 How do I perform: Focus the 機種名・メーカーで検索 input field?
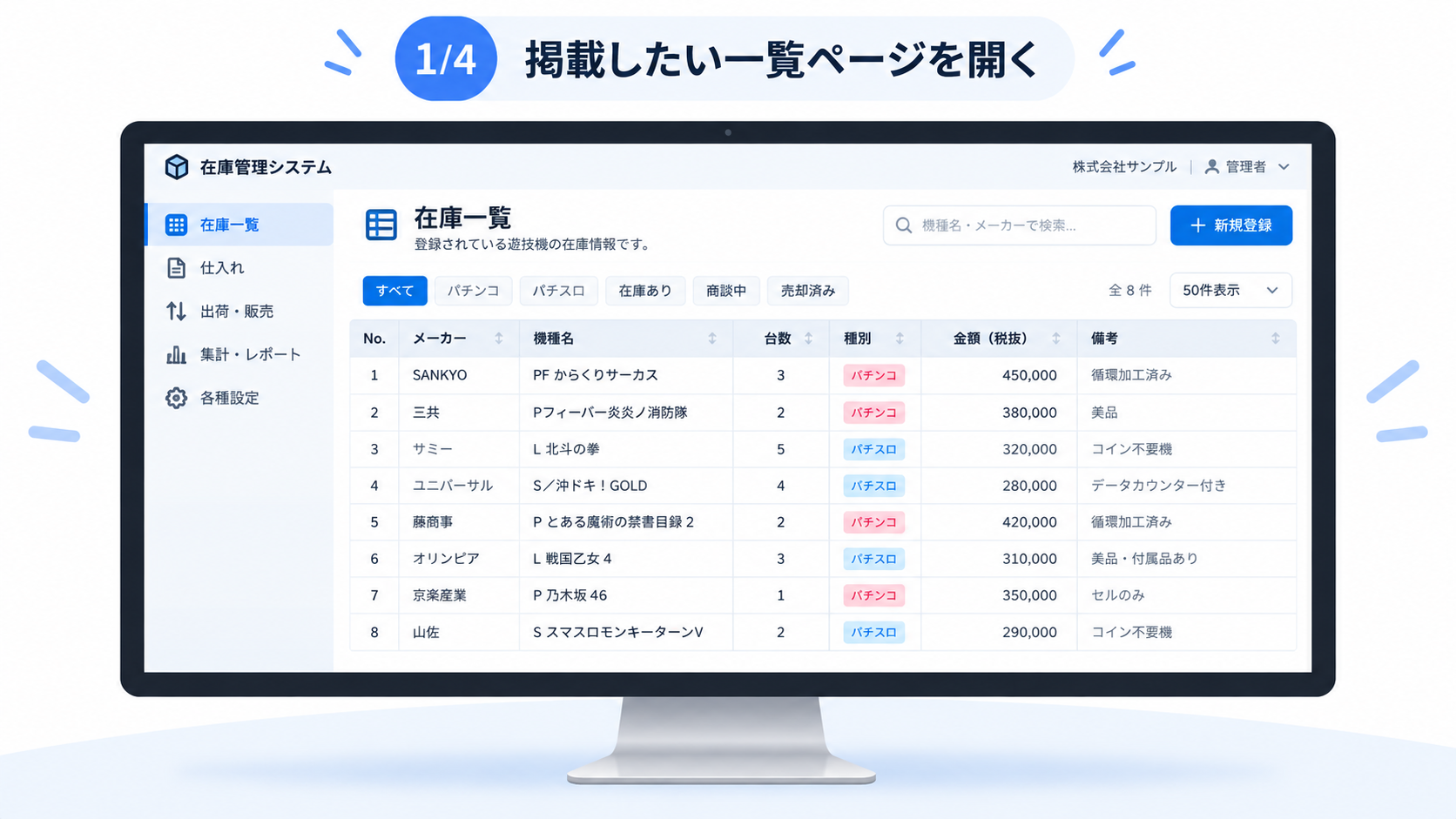coord(1020,225)
